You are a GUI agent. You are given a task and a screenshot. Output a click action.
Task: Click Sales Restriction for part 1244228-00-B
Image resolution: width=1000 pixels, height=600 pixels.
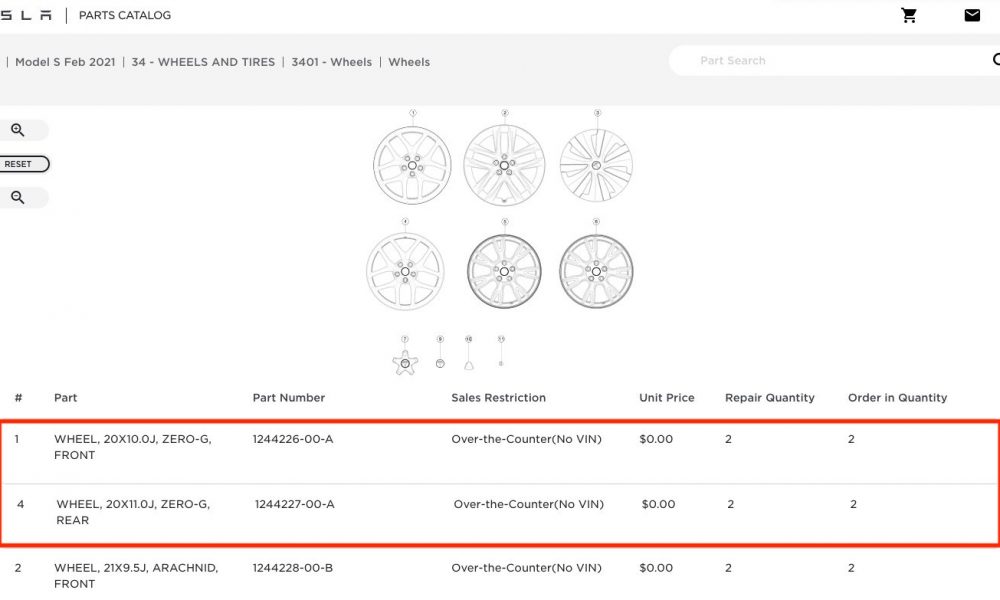[x=526, y=567]
